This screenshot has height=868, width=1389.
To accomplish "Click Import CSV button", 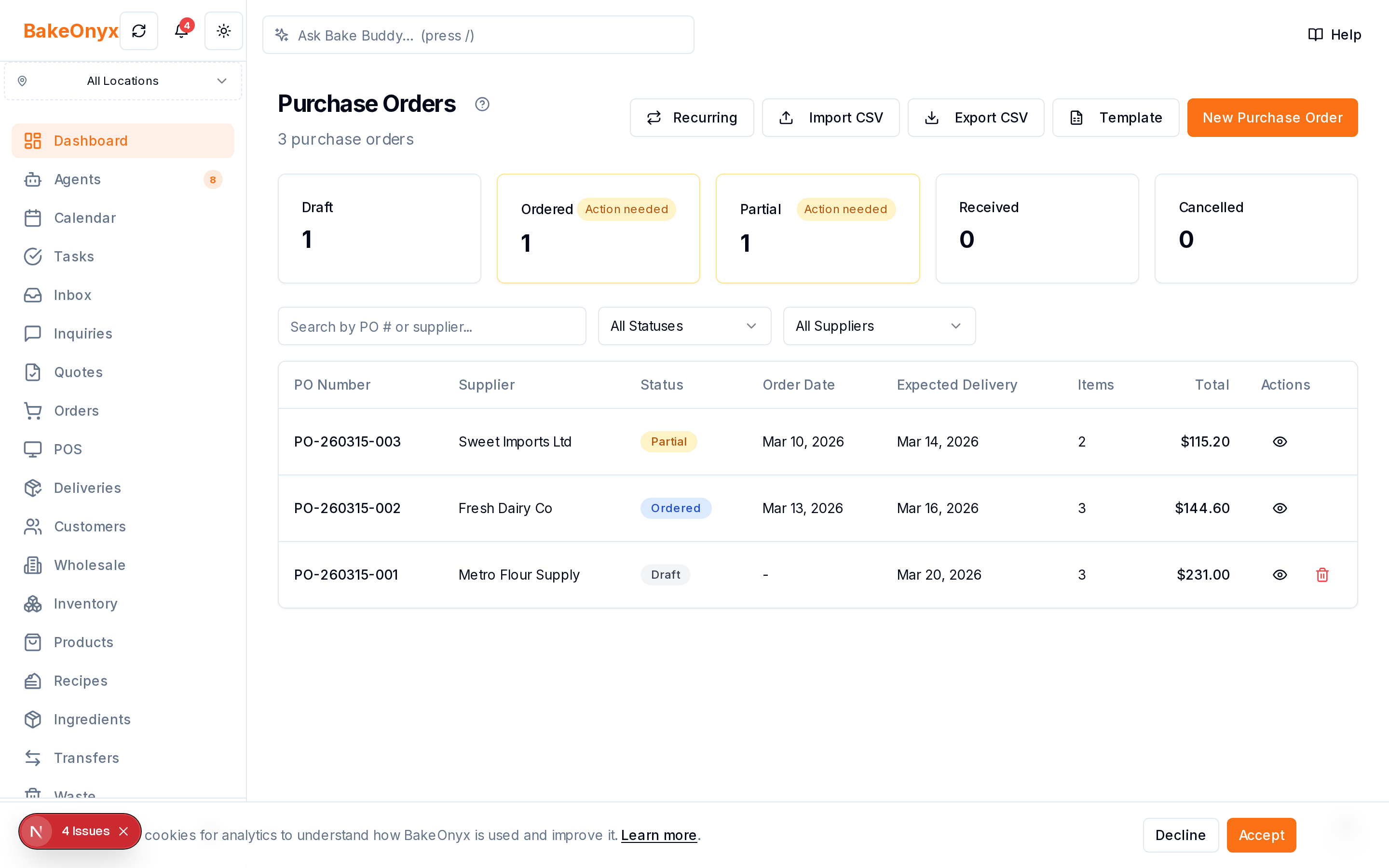I will [831, 118].
